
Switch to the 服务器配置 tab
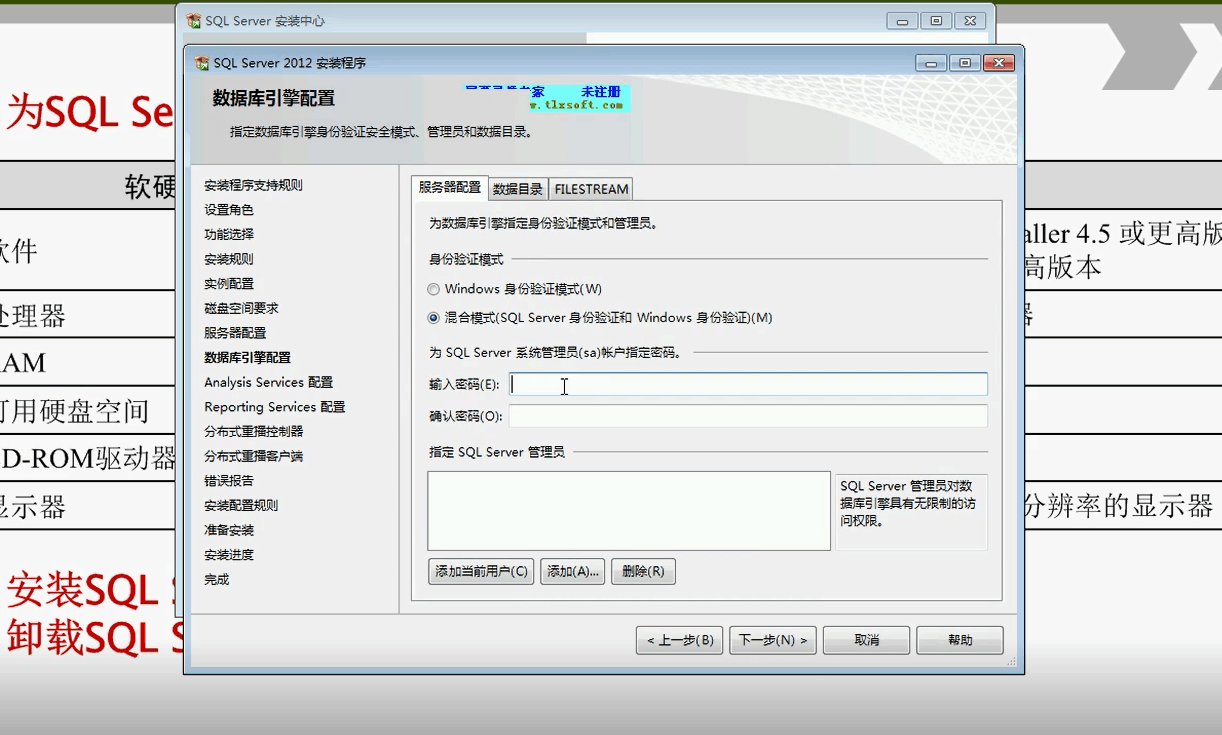[x=449, y=187]
